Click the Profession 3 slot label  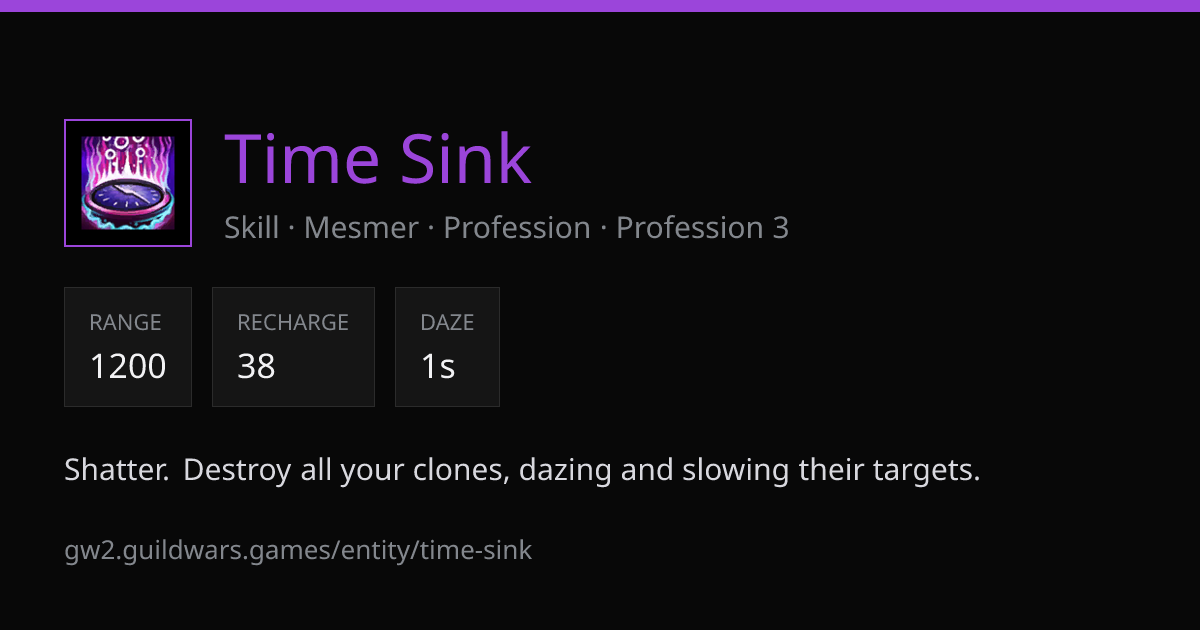pyautogui.click(x=703, y=228)
